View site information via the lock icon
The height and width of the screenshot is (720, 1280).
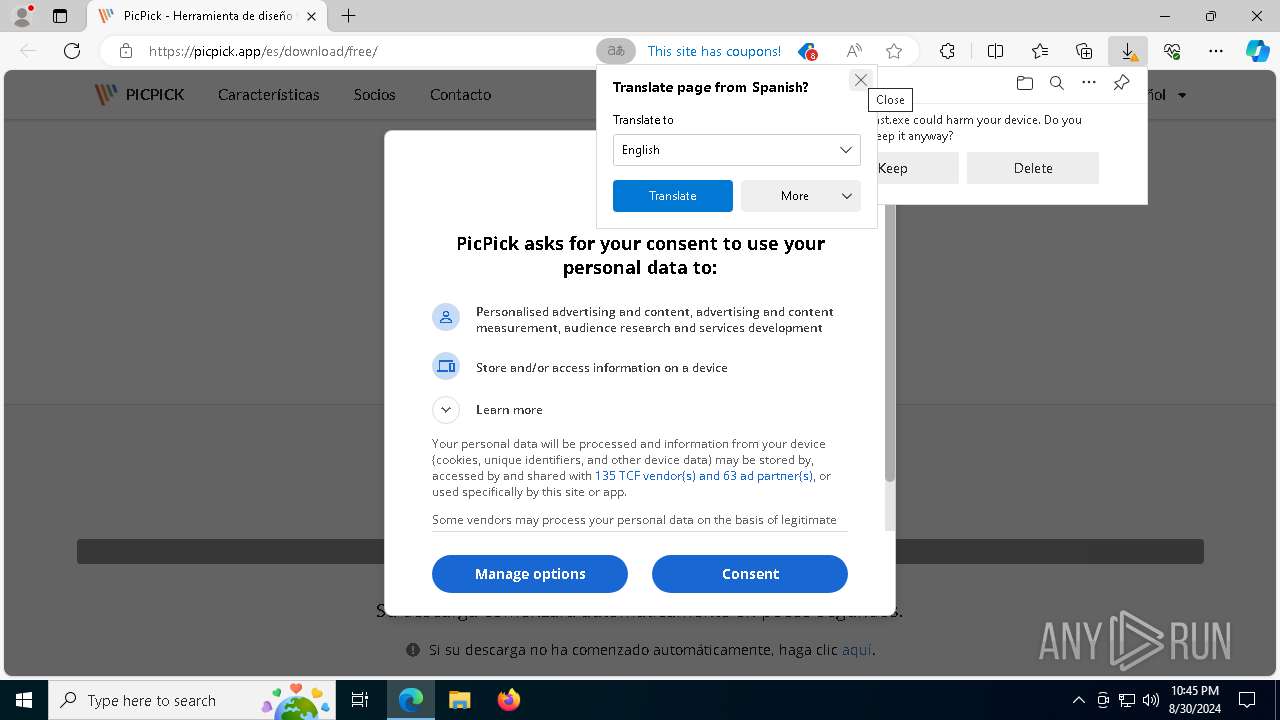pyautogui.click(x=125, y=51)
